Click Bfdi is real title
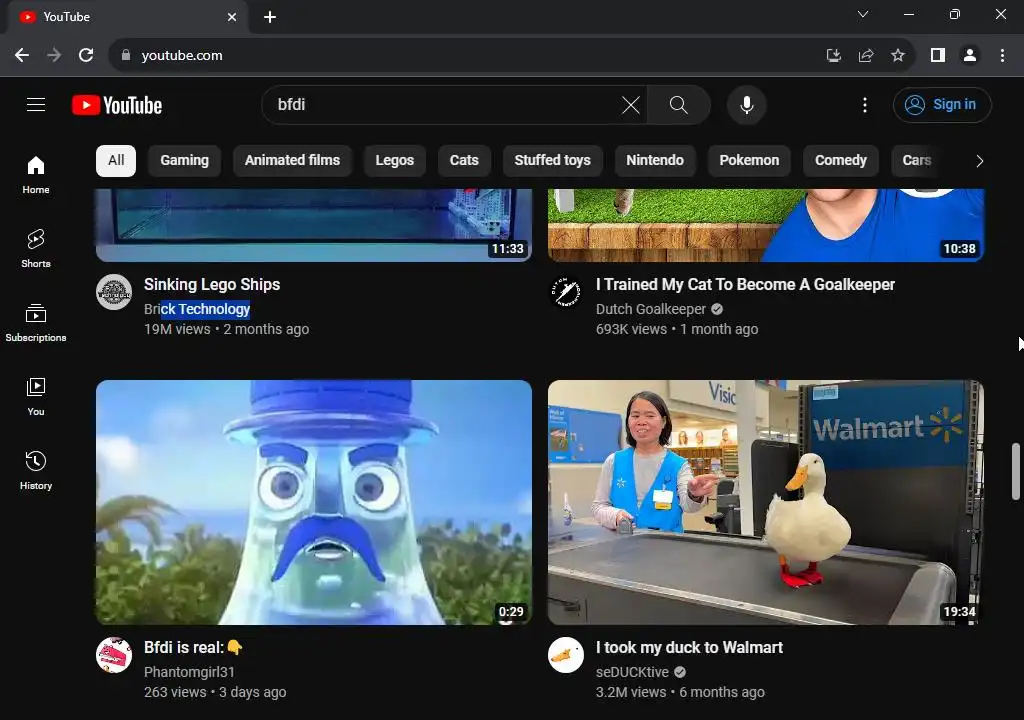Screen dimensions: 1024x720 click(193, 647)
